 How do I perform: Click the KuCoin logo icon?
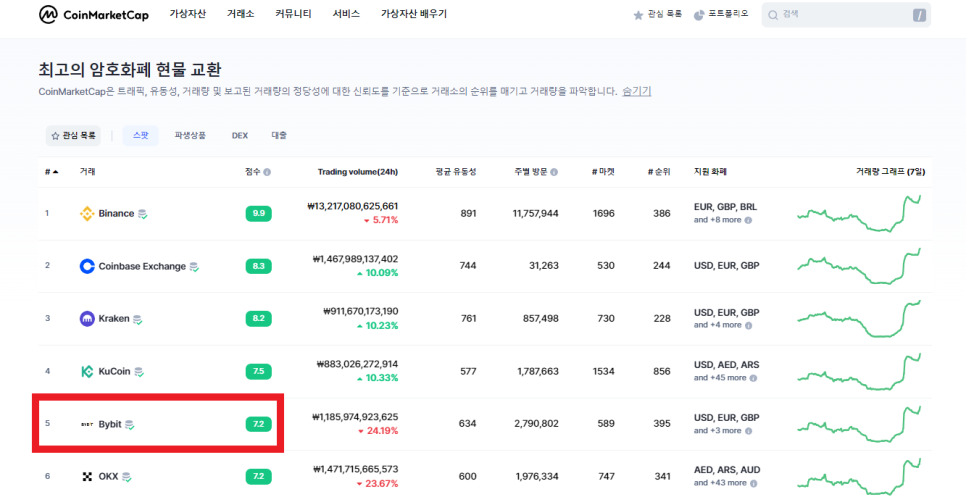click(x=87, y=372)
